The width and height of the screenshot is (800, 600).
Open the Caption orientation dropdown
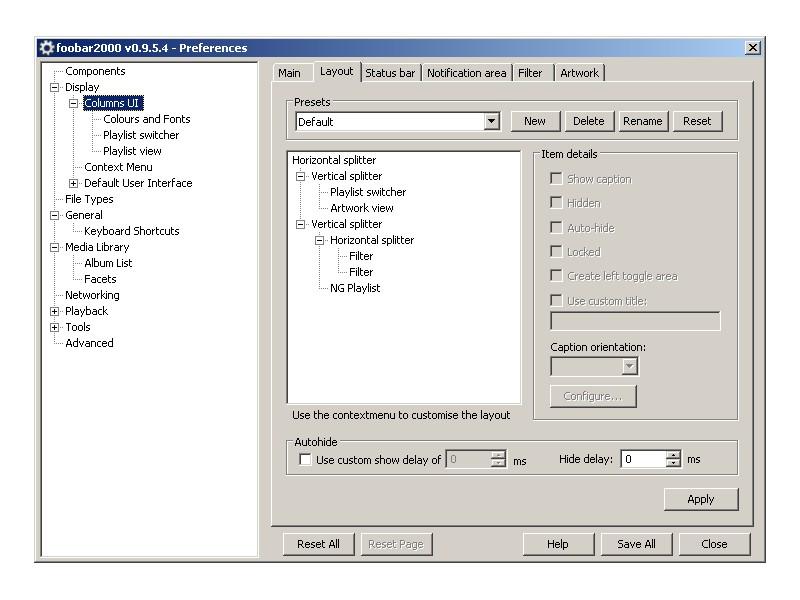click(x=630, y=366)
